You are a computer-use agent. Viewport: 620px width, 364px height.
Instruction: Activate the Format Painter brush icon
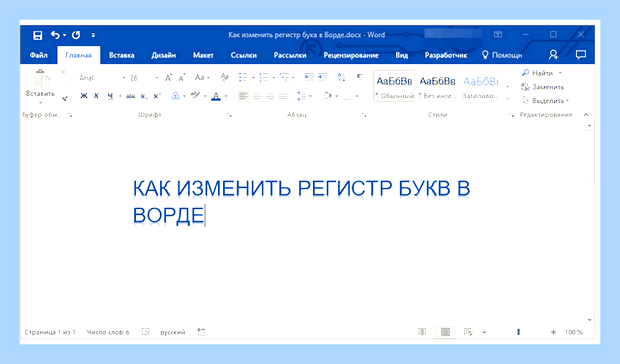coord(65,98)
